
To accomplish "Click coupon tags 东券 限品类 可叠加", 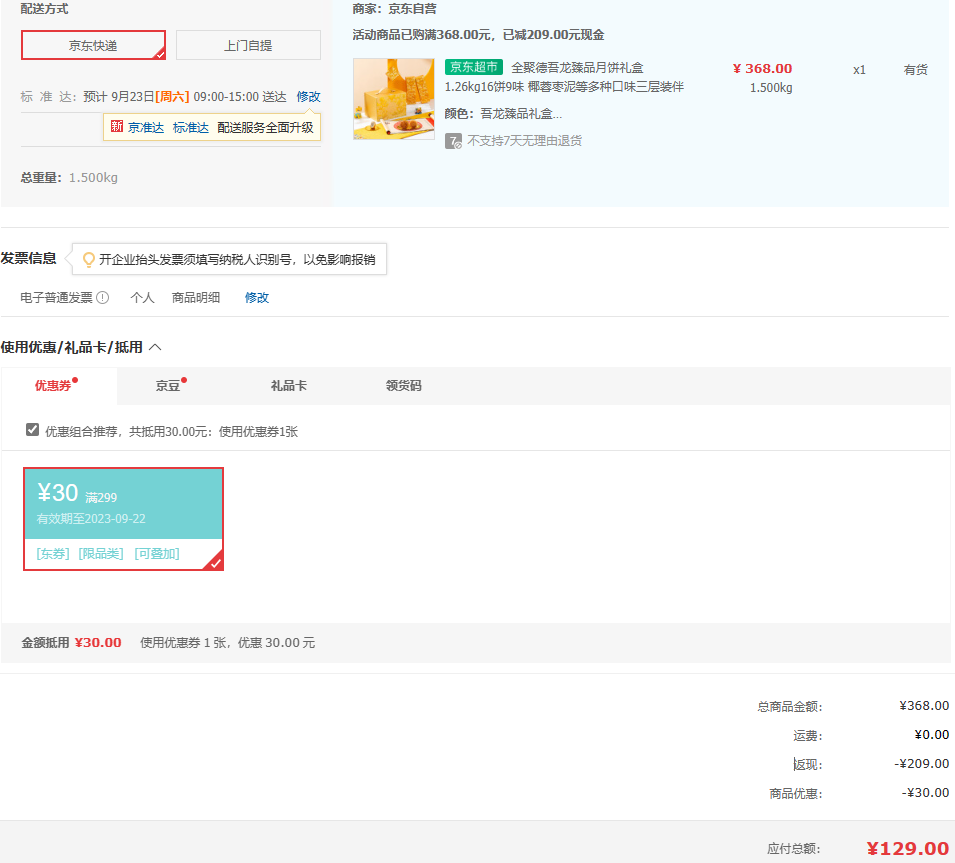I will (108, 554).
